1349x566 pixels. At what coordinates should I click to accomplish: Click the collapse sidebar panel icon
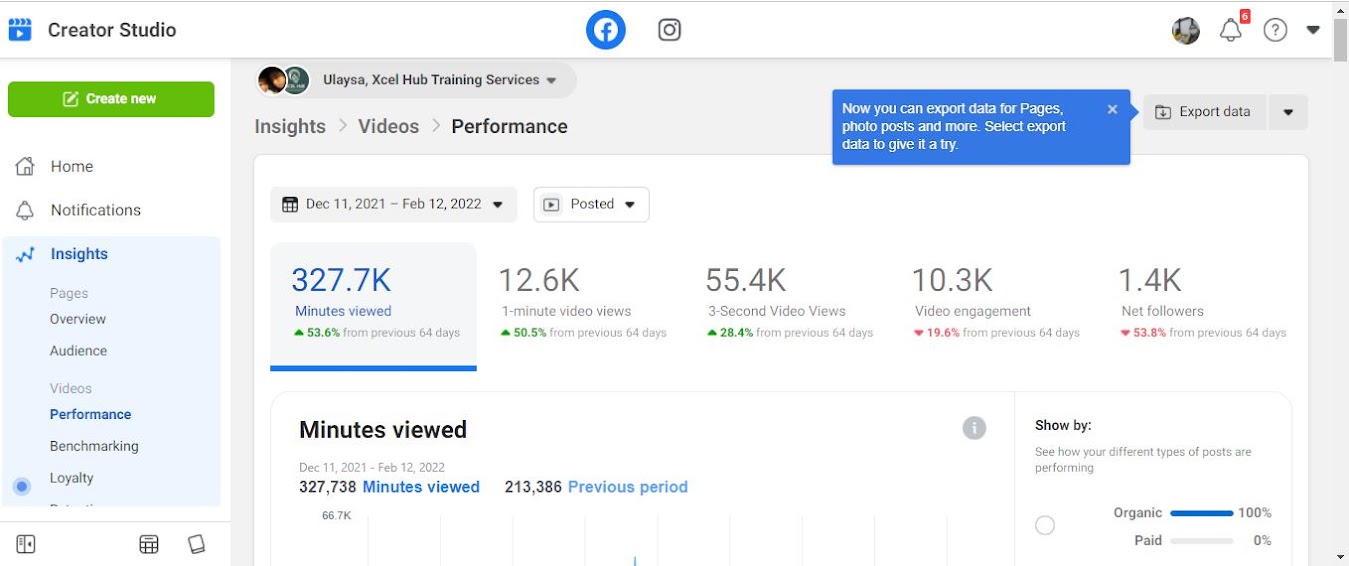[26, 544]
